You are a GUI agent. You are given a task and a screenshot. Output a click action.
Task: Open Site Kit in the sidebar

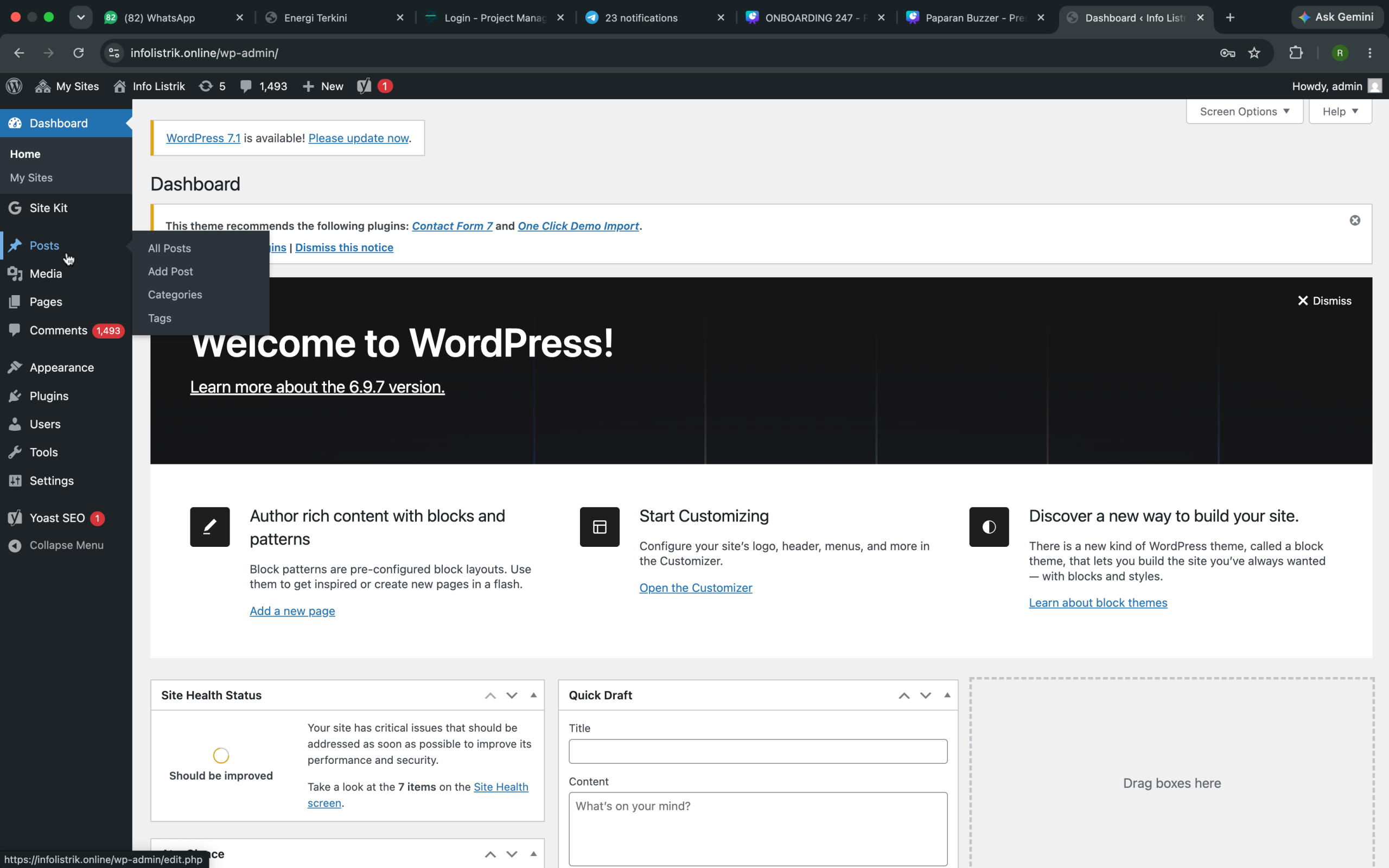(x=66, y=208)
